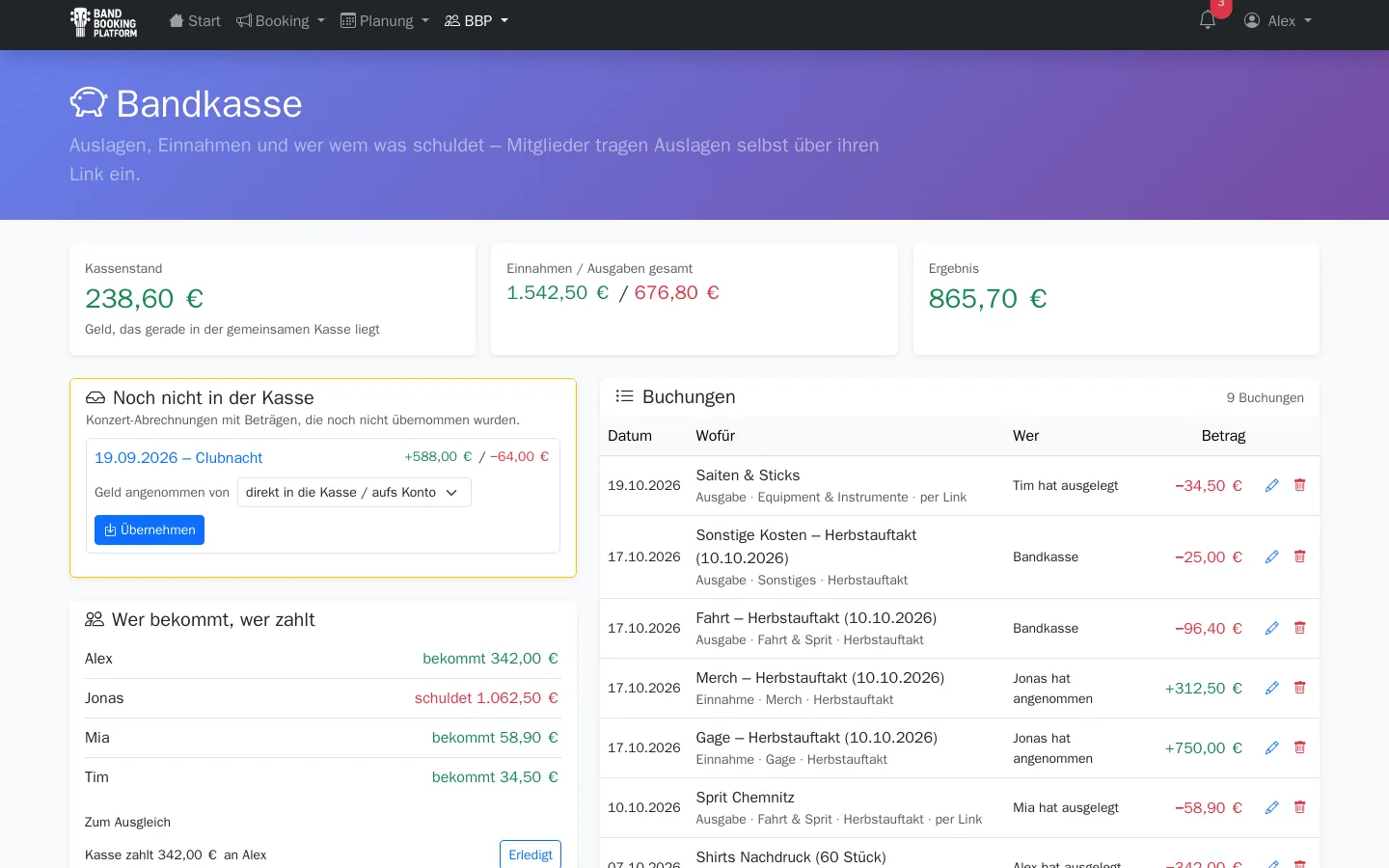Delete the Sprit Chemnitz booking
1389x868 pixels.
click(x=1299, y=807)
